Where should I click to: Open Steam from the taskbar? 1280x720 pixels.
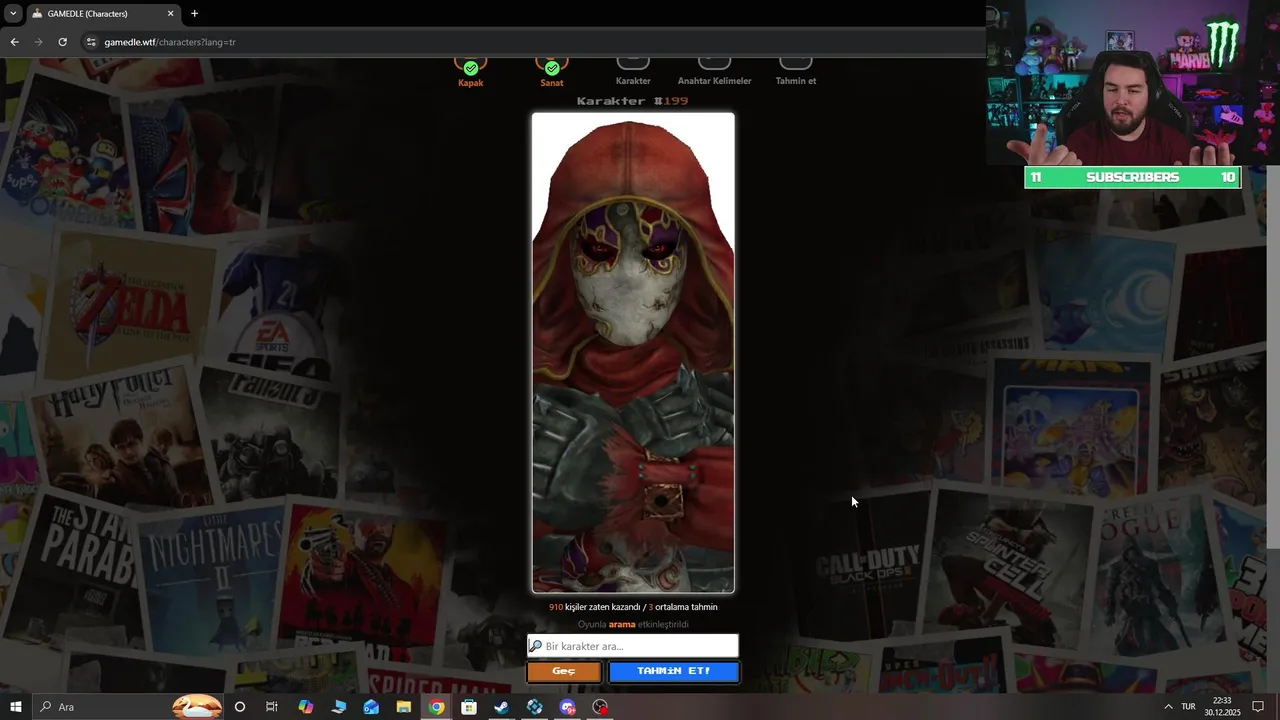502,707
